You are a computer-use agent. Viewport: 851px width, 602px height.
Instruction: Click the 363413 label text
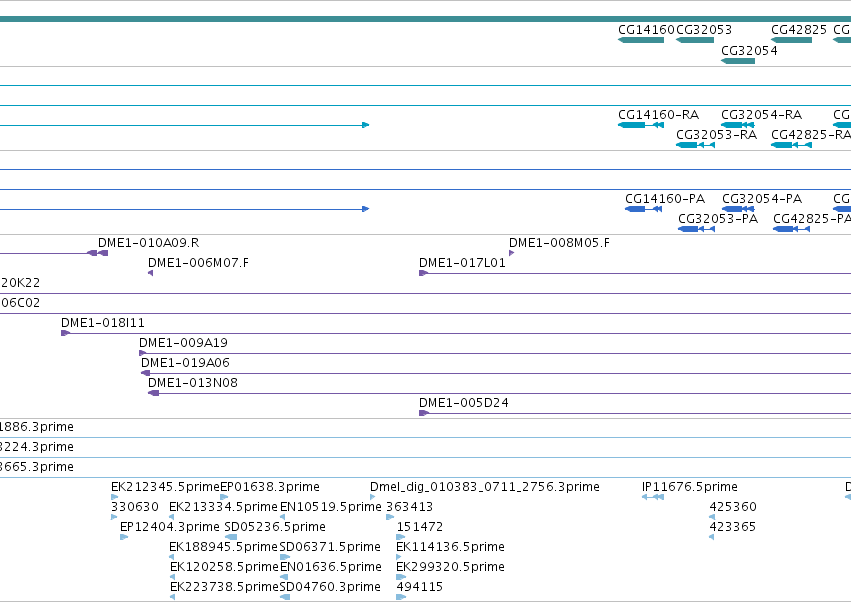click(x=409, y=507)
